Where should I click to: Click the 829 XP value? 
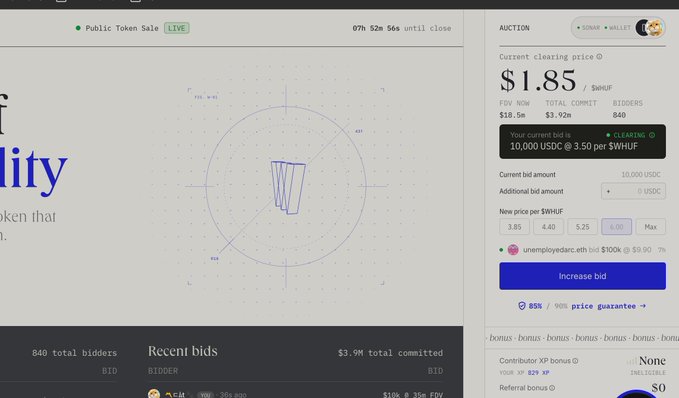click(538, 372)
